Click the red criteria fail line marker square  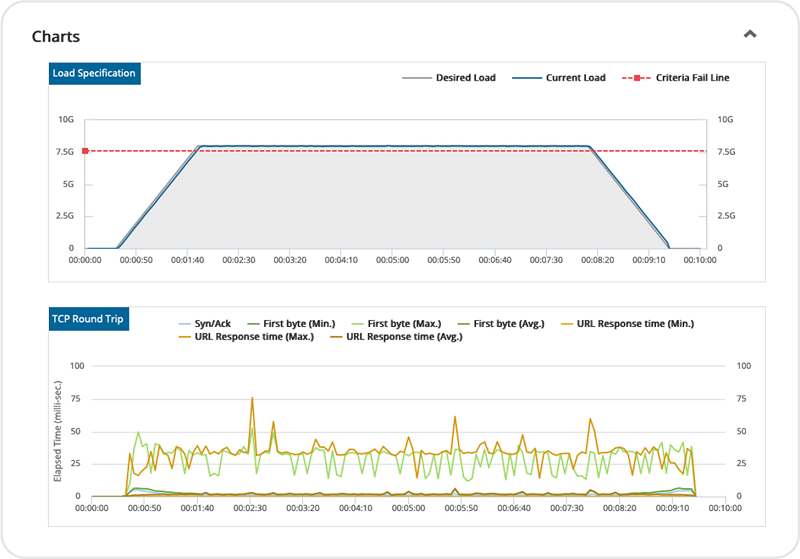click(85, 151)
